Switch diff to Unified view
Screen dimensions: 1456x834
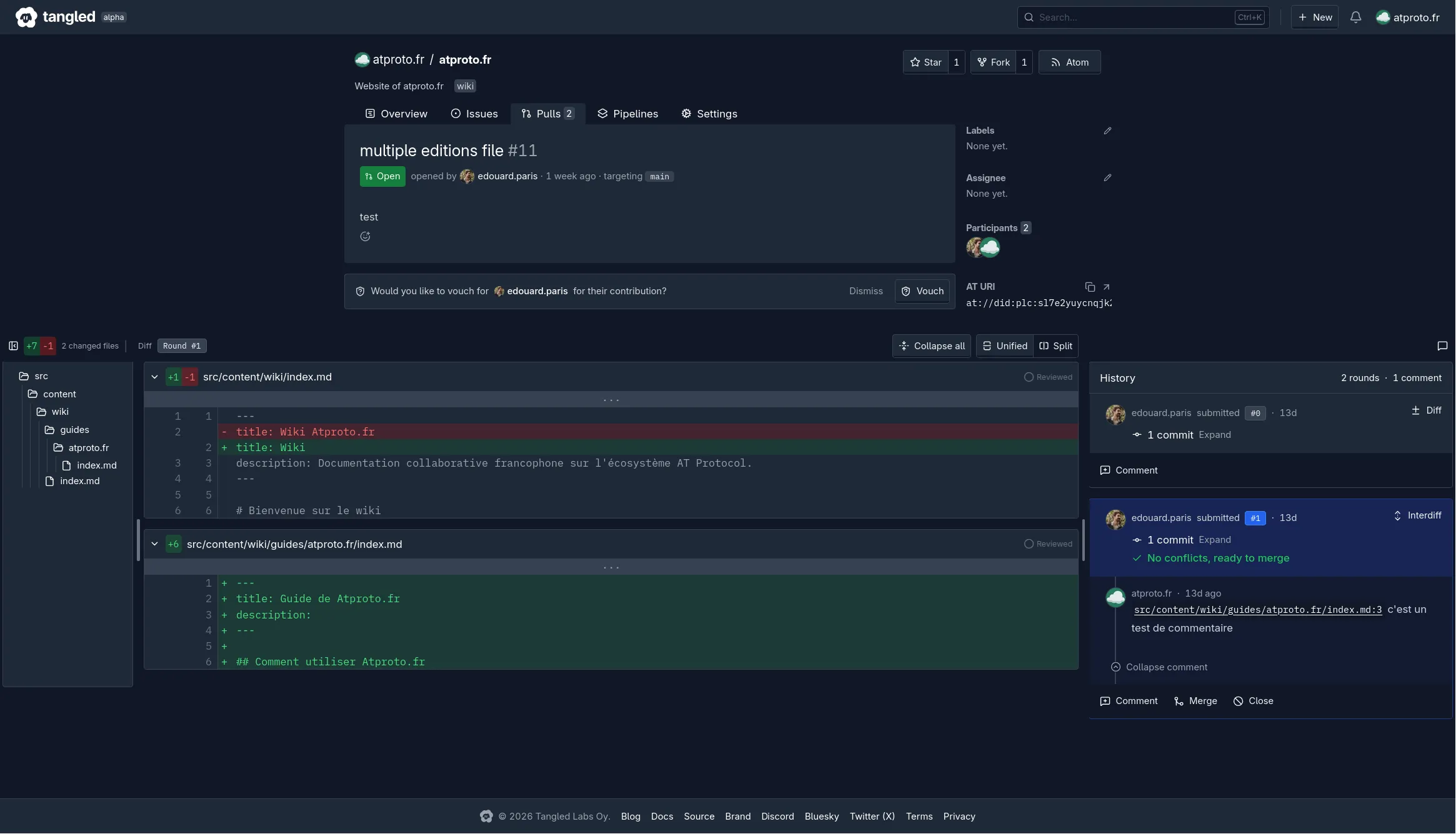1005,346
